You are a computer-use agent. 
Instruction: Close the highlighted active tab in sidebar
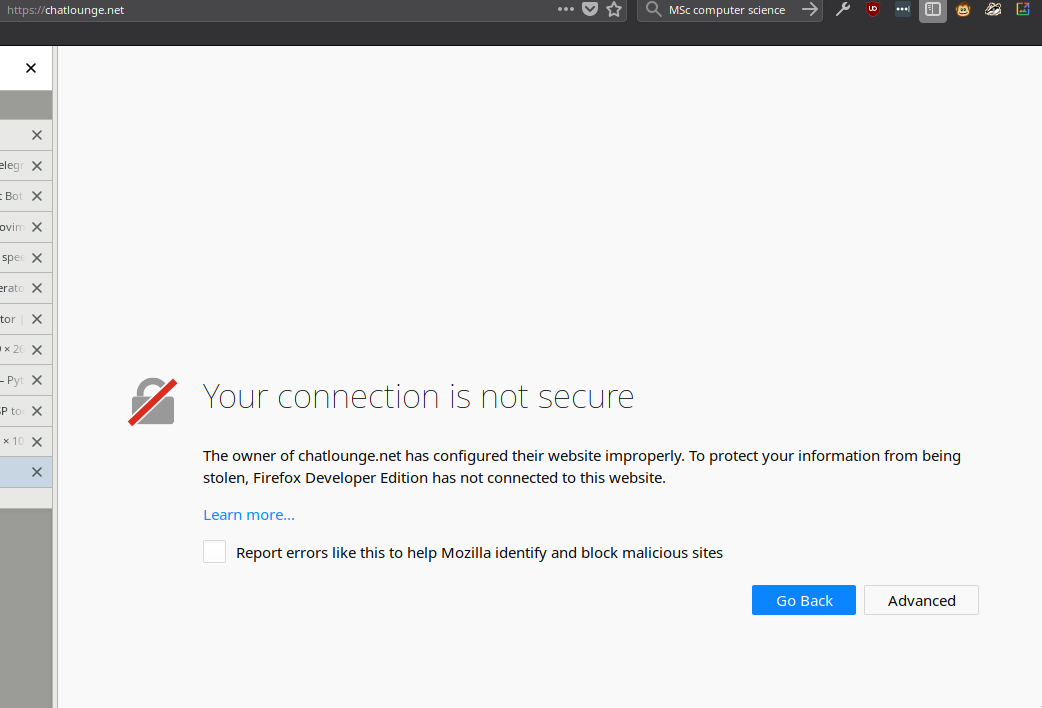(x=37, y=472)
